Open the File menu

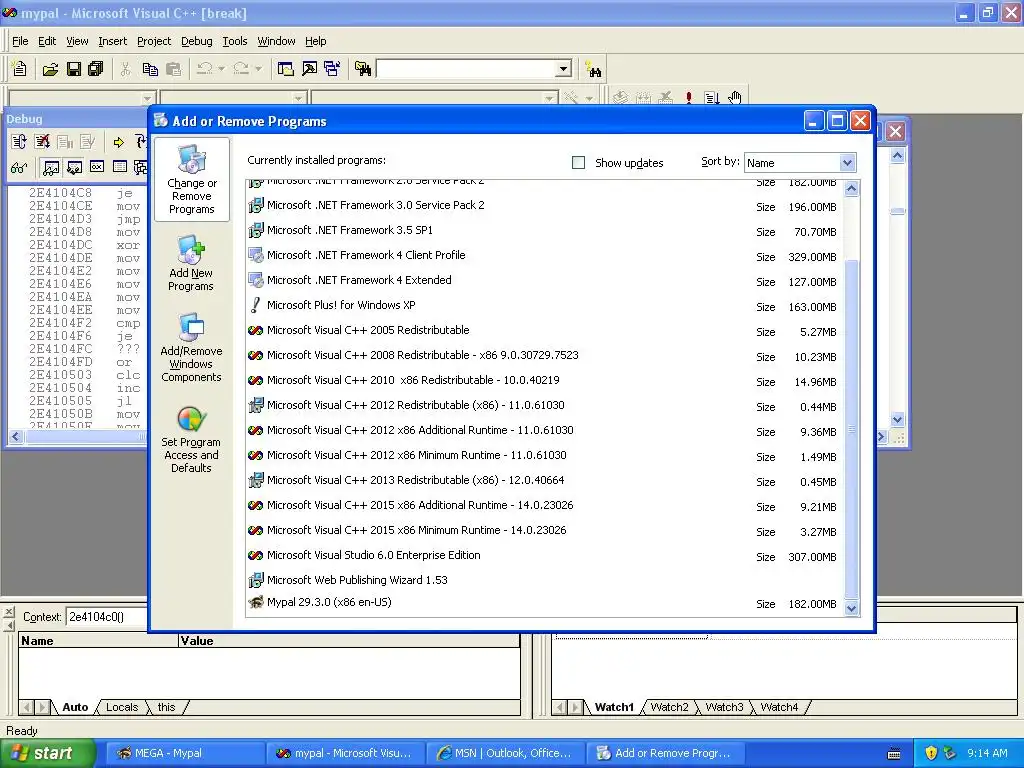click(20, 41)
